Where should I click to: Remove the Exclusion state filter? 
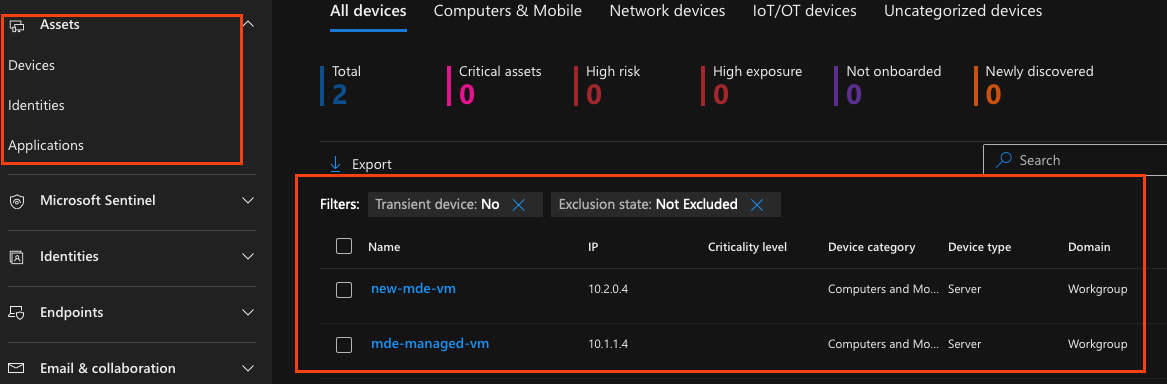757,205
